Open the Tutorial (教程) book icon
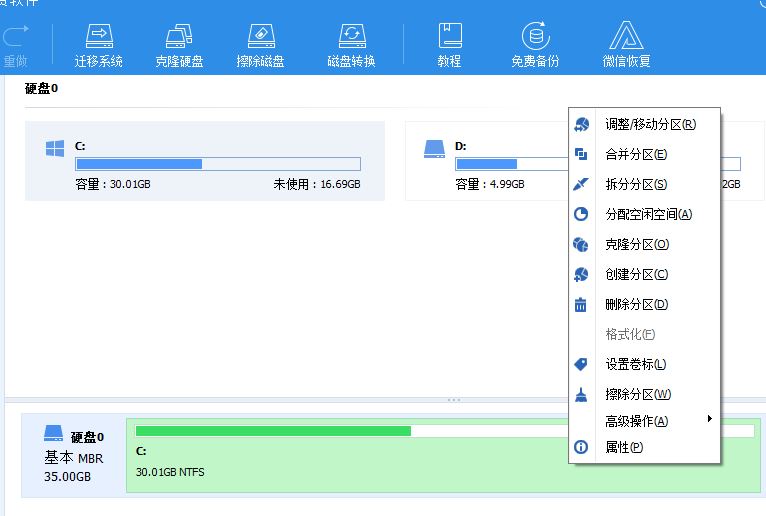Screen dimensions: 766x516 coord(450,35)
